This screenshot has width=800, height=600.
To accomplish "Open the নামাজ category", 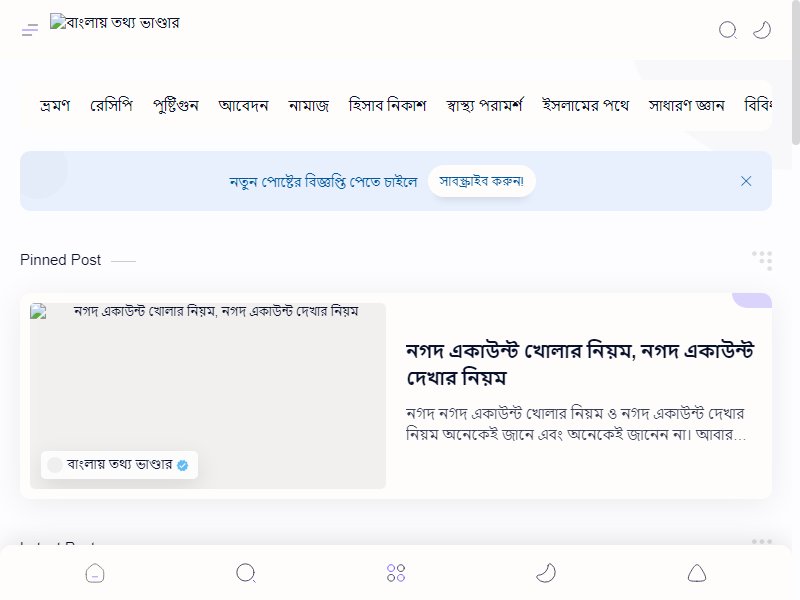I will pos(309,105).
